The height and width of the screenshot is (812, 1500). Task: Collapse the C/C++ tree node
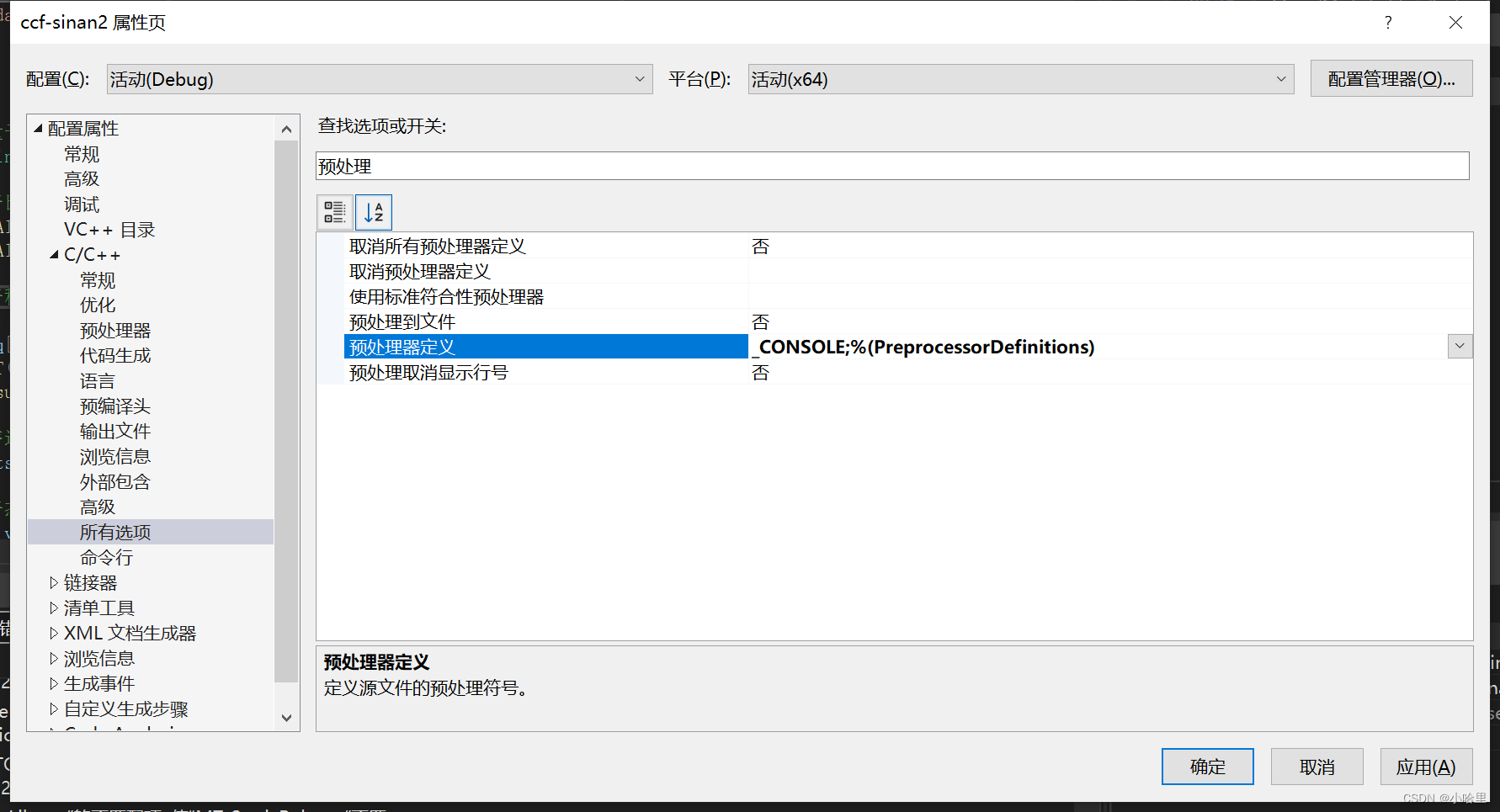[x=54, y=254]
